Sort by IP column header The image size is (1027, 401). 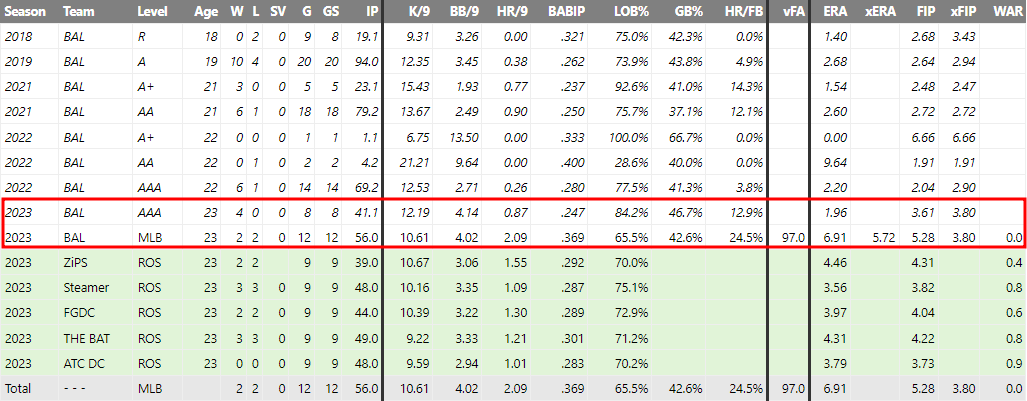tap(371, 12)
